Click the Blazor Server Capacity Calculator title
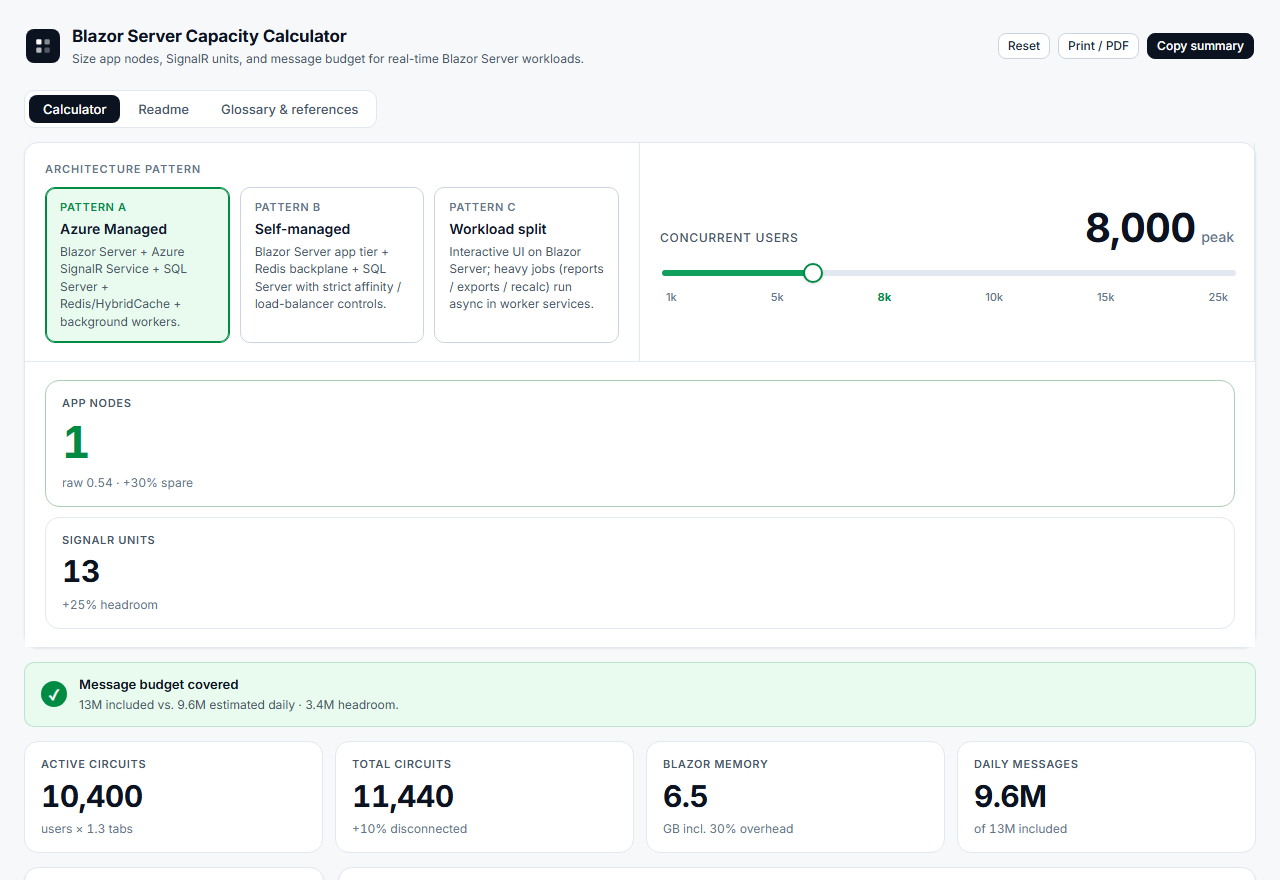 coord(209,36)
